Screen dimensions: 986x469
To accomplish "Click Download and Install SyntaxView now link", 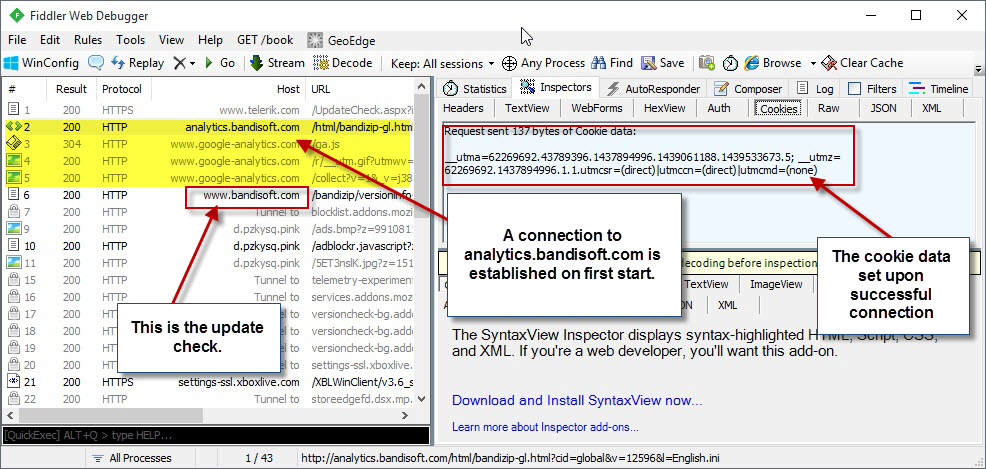I will pyautogui.click(x=577, y=400).
